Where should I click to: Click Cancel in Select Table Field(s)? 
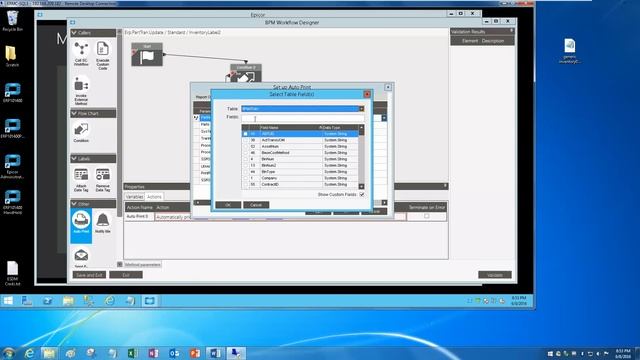[x=256, y=205]
